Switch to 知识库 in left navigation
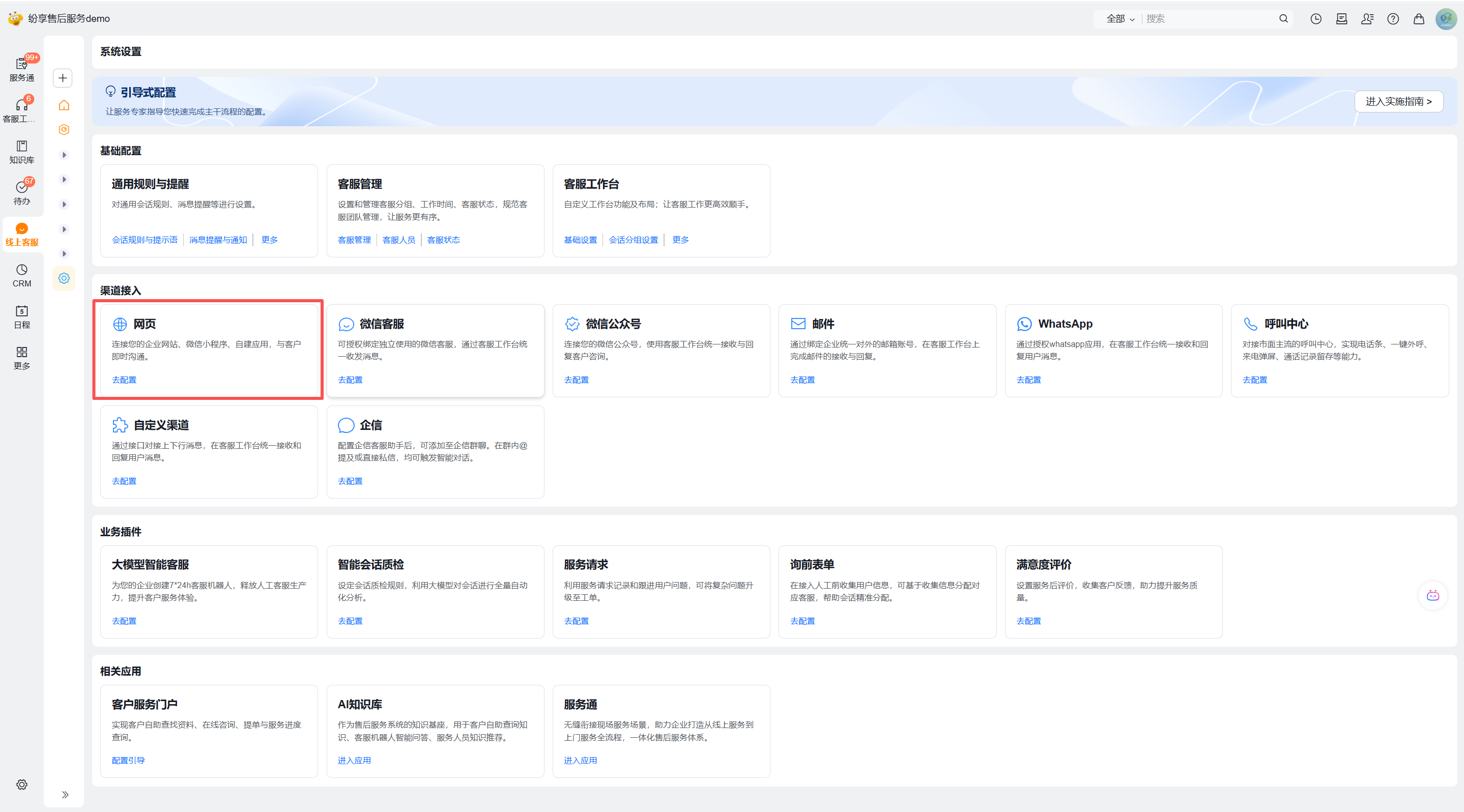This screenshot has width=1464, height=812. pyautogui.click(x=21, y=152)
